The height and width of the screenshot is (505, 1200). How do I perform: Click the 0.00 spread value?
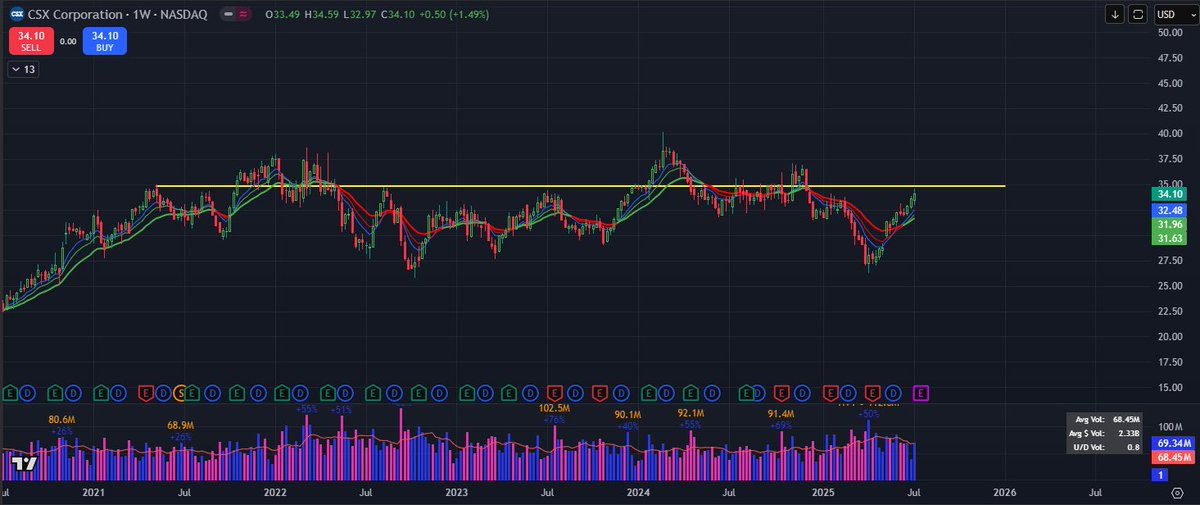point(68,42)
